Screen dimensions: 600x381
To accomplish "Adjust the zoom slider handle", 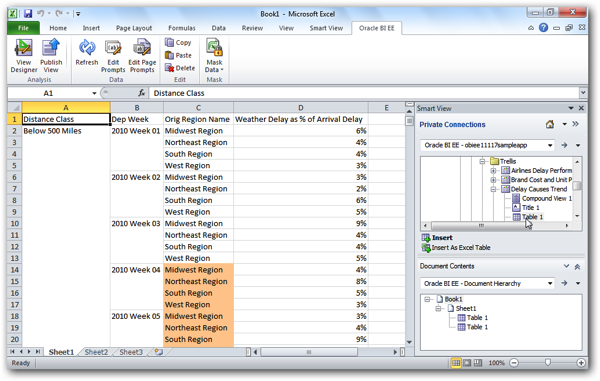I will [548, 362].
